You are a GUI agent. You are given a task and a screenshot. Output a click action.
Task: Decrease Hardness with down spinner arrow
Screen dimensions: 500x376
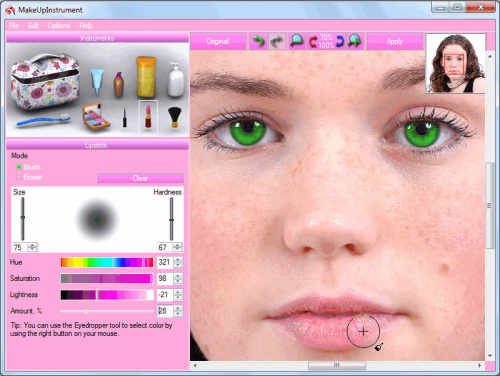coord(177,249)
